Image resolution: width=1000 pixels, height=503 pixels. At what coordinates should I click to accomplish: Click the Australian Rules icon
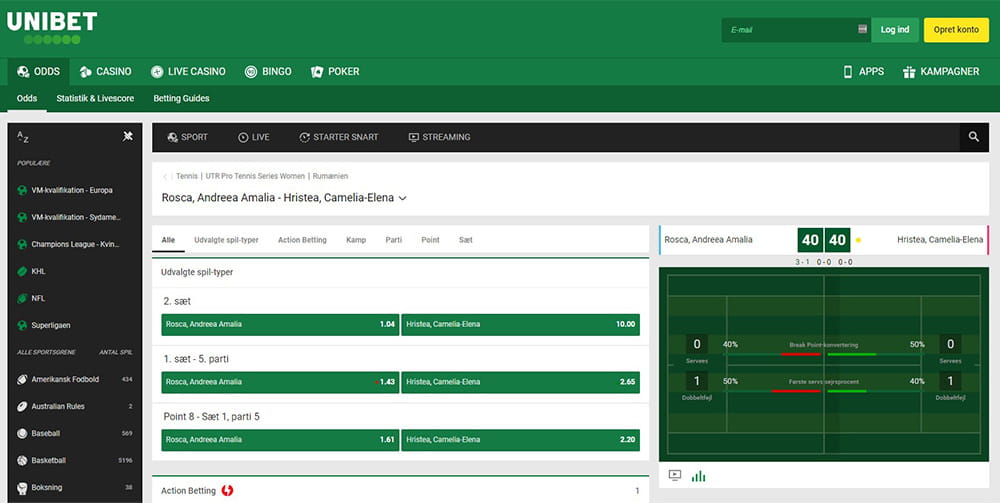[x=22, y=406]
